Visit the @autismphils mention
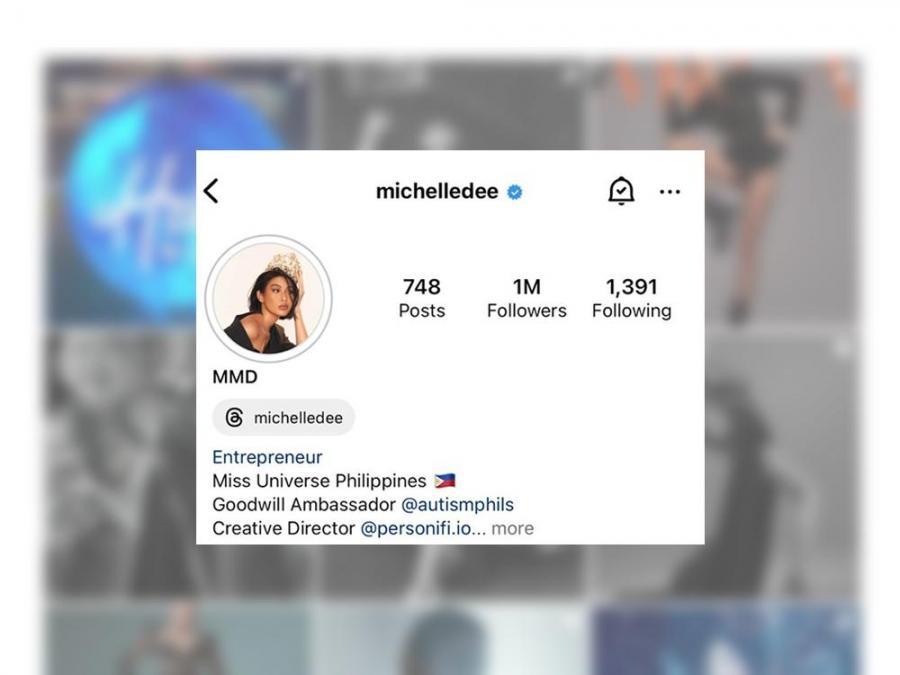 point(457,505)
